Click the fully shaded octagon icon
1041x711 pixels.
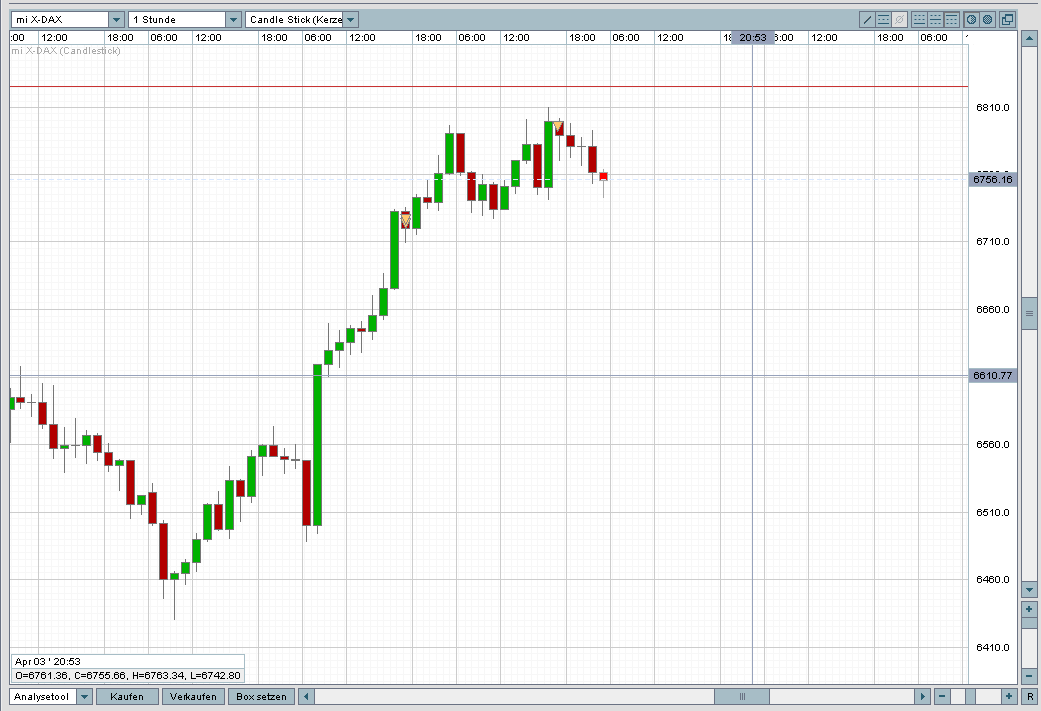tap(987, 20)
